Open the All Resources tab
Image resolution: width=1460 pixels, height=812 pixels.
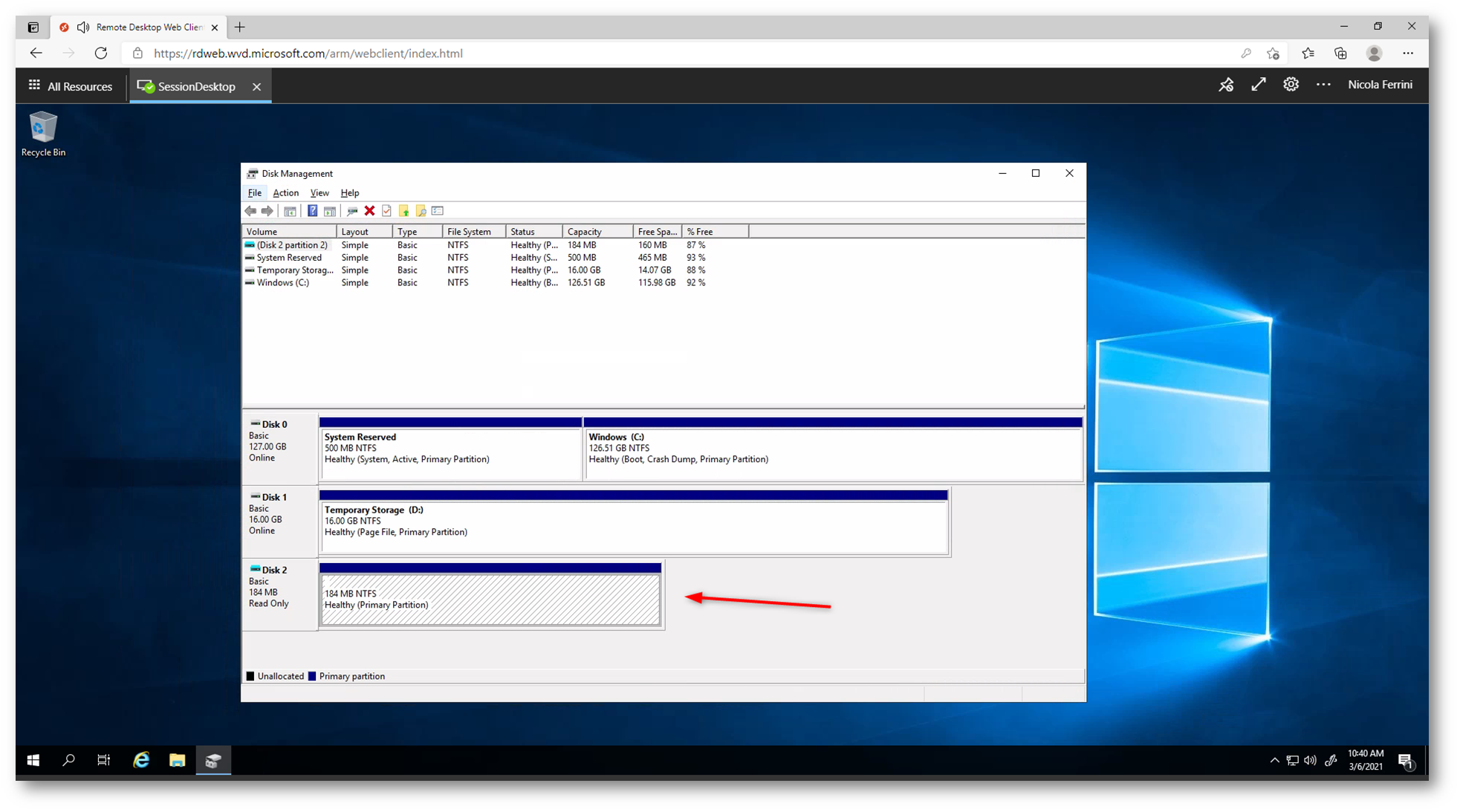pyautogui.click(x=71, y=86)
